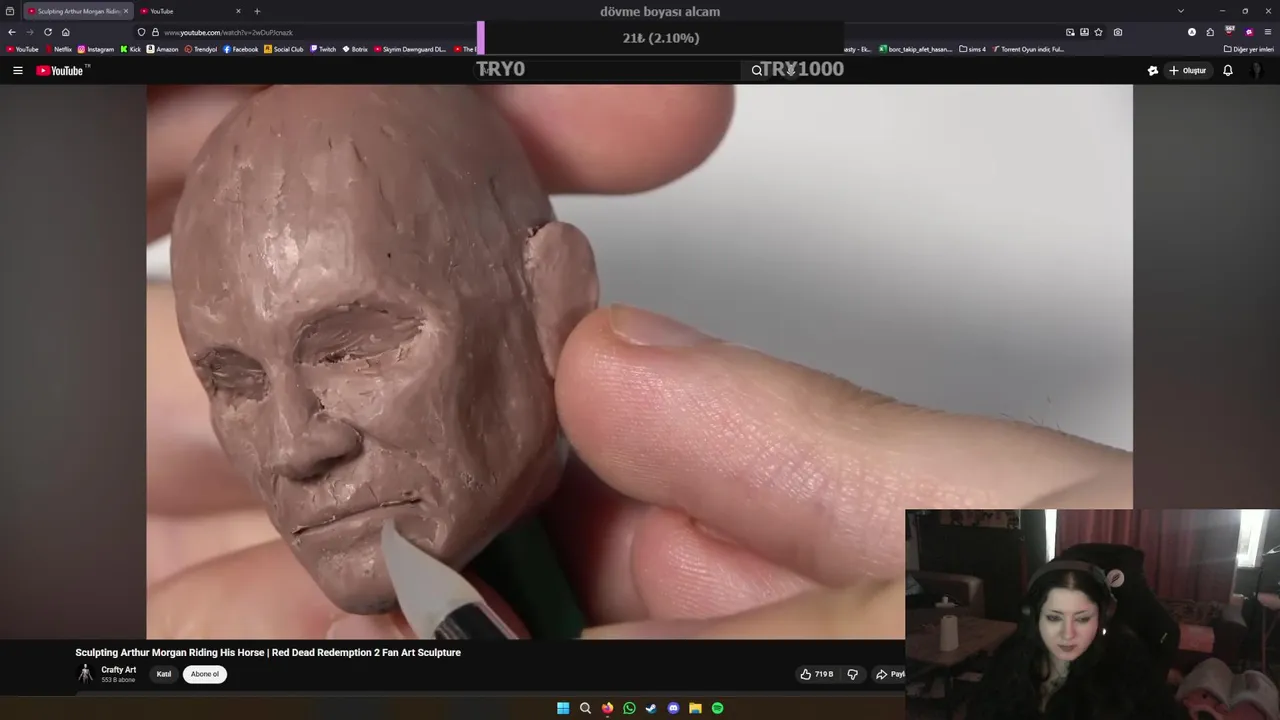Bookmark this page with the star icon

(x=1099, y=32)
